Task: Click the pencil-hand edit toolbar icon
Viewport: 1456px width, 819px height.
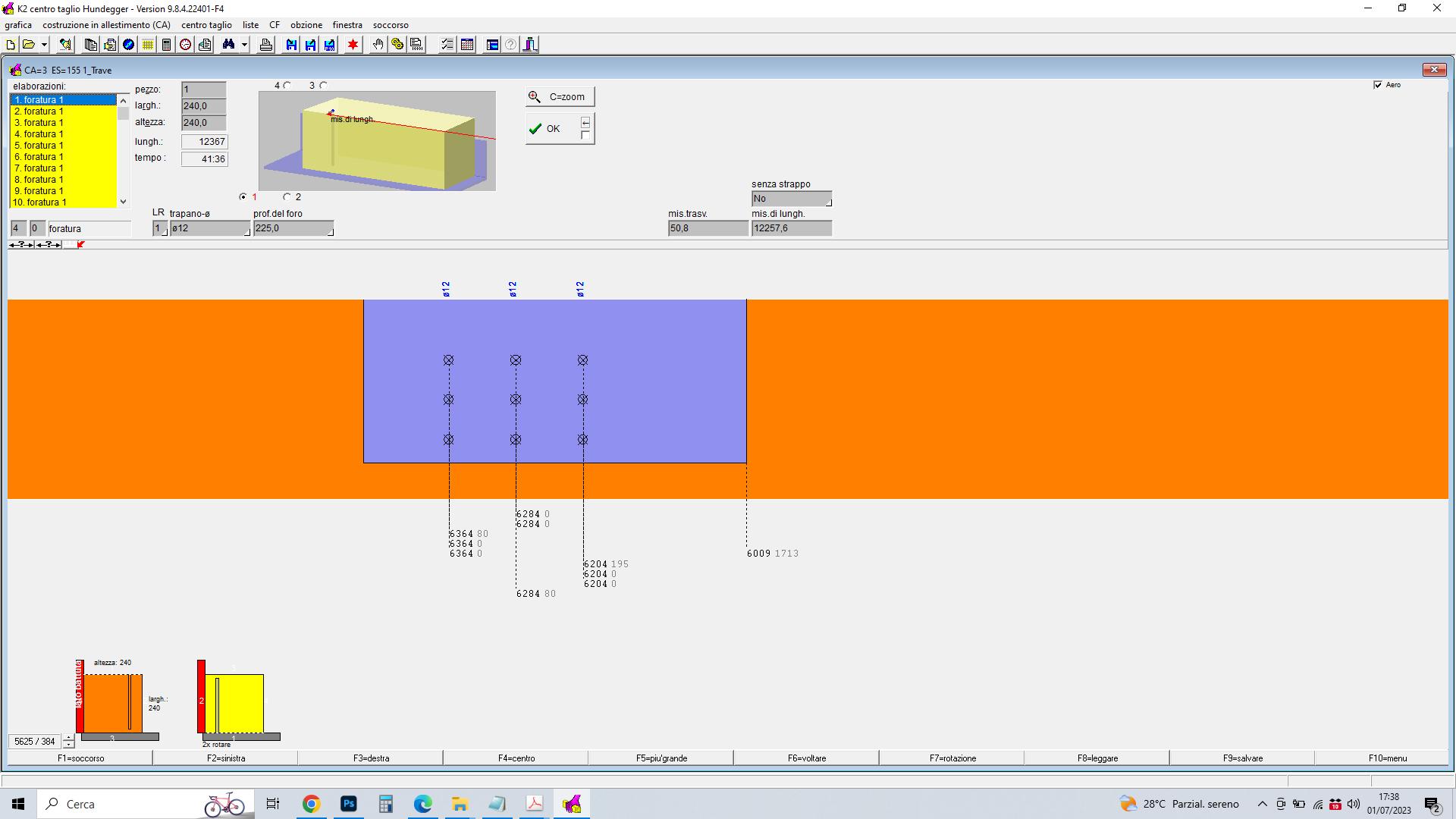Action: tap(65, 45)
